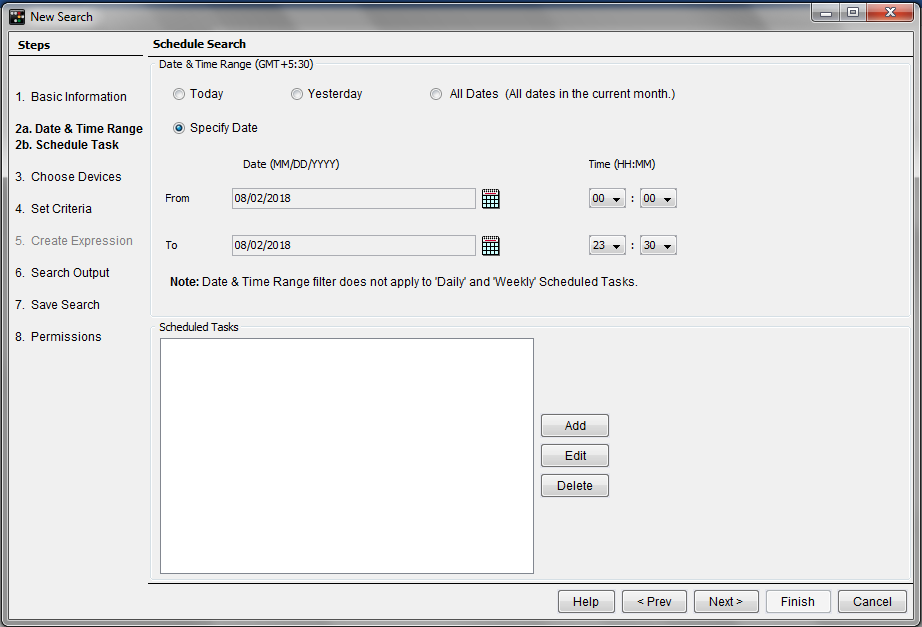Select the Yesterday radio button

[297, 95]
